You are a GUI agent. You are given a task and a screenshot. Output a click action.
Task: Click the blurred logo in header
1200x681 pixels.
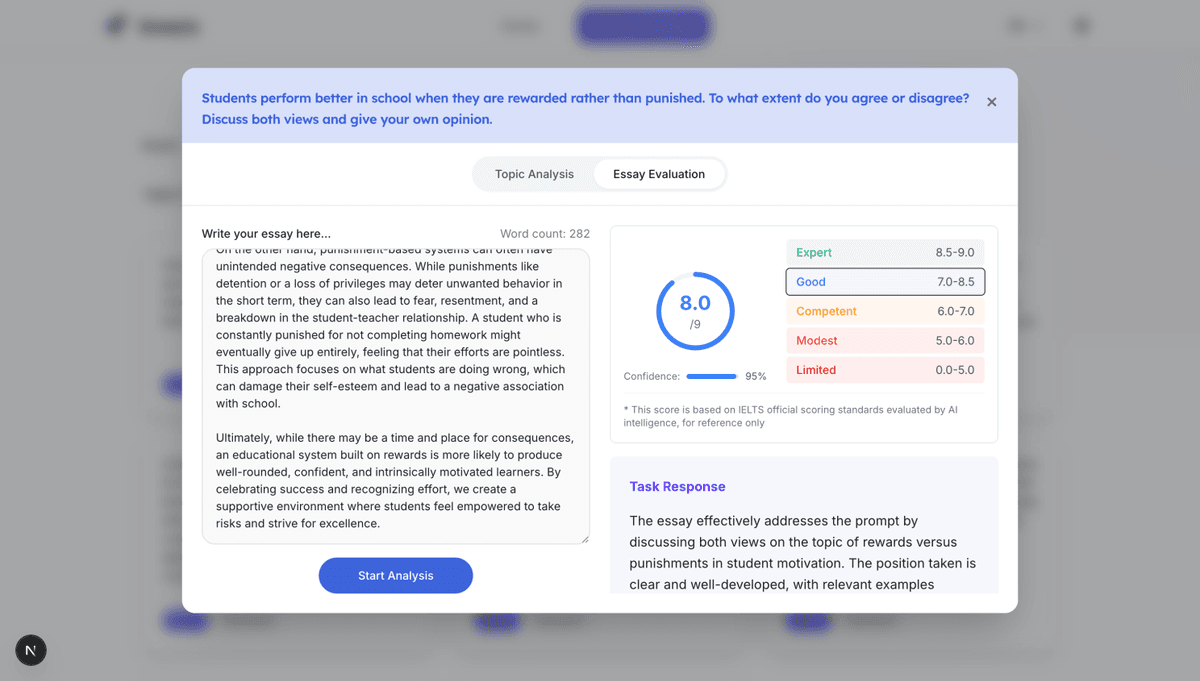(x=153, y=26)
